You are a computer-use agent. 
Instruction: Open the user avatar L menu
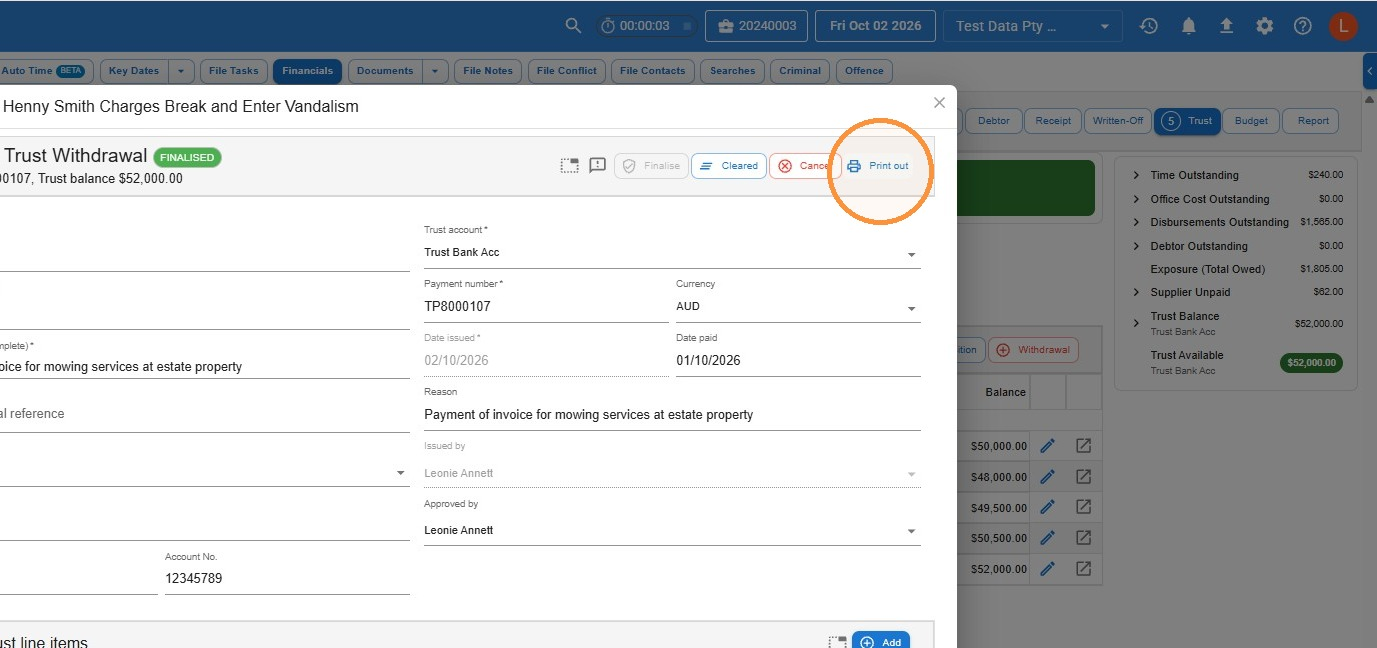pos(1343,26)
